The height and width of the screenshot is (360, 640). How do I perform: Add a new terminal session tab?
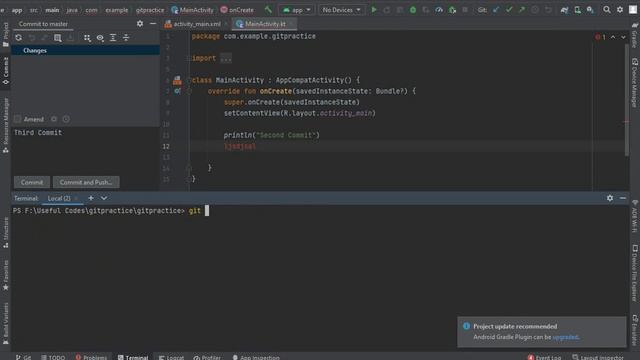[x=91, y=198]
